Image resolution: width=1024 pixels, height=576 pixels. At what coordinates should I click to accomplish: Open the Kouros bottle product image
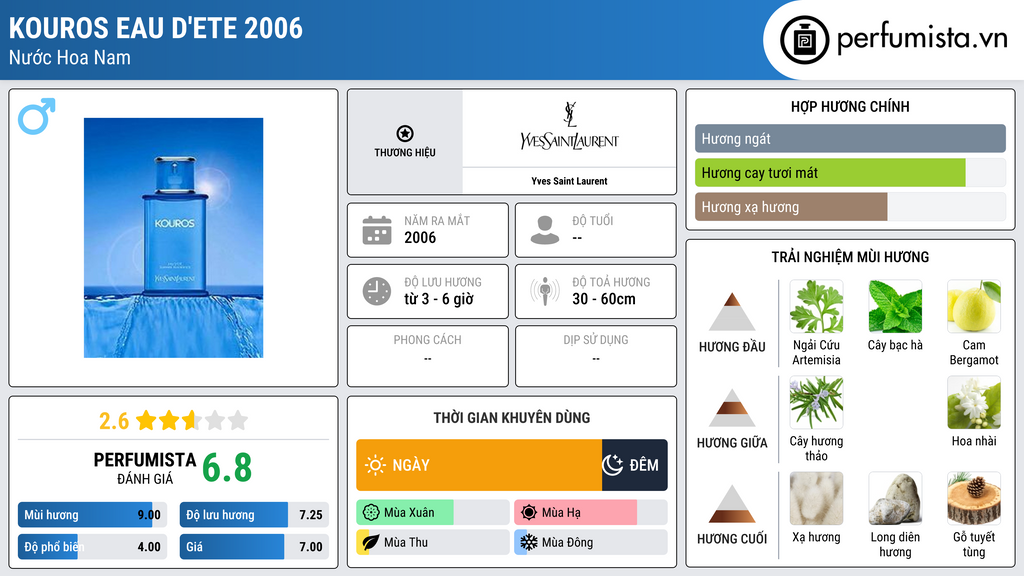coord(173,237)
